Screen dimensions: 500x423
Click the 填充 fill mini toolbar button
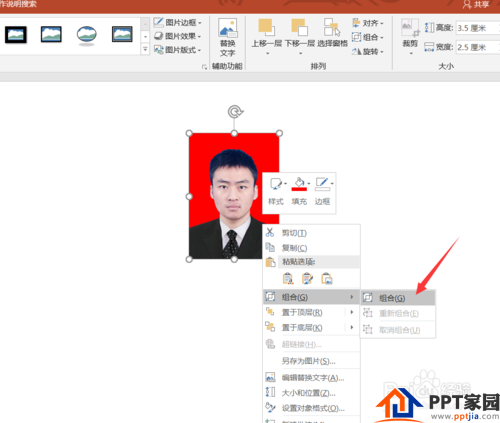click(299, 191)
